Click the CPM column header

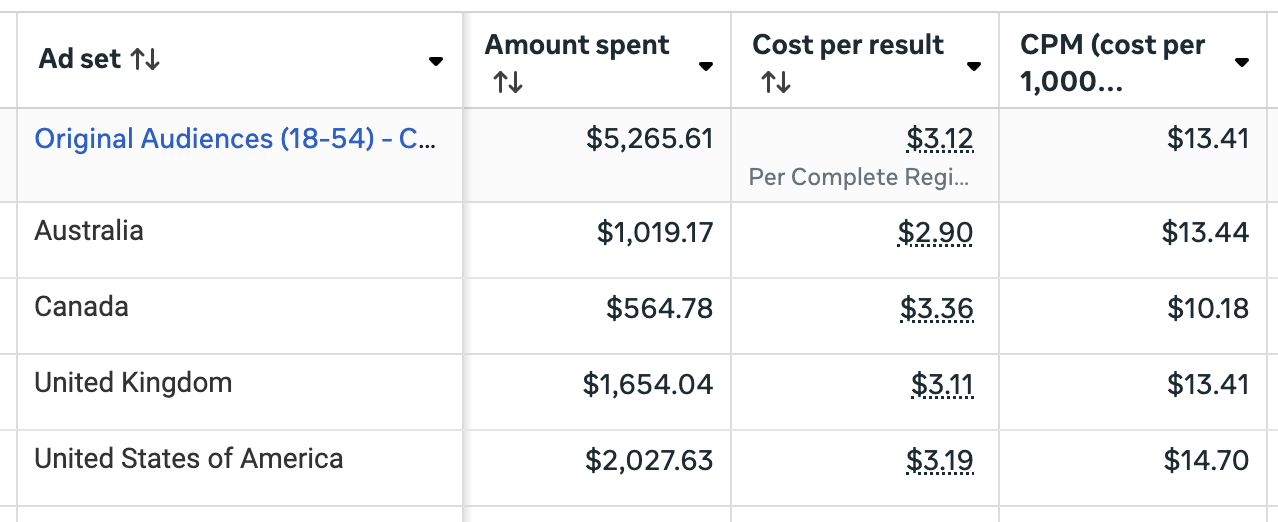[x=1112, y=62]
